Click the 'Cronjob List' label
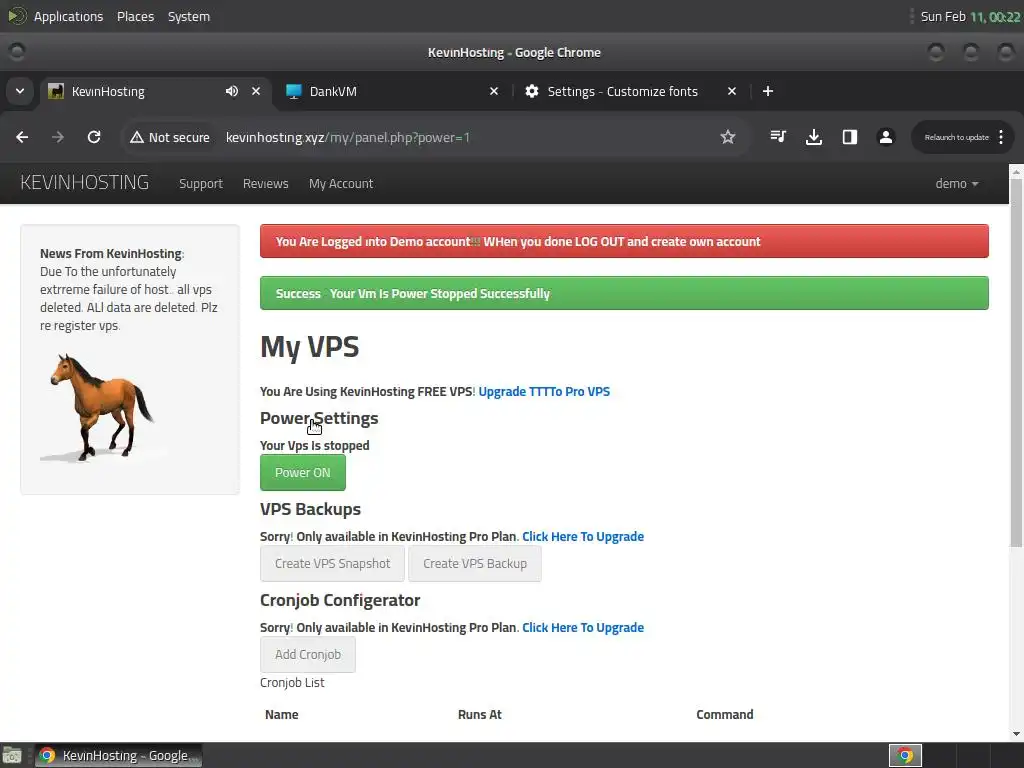The height and width of the screenshot is (768, 1024). (x=292, y=682)
